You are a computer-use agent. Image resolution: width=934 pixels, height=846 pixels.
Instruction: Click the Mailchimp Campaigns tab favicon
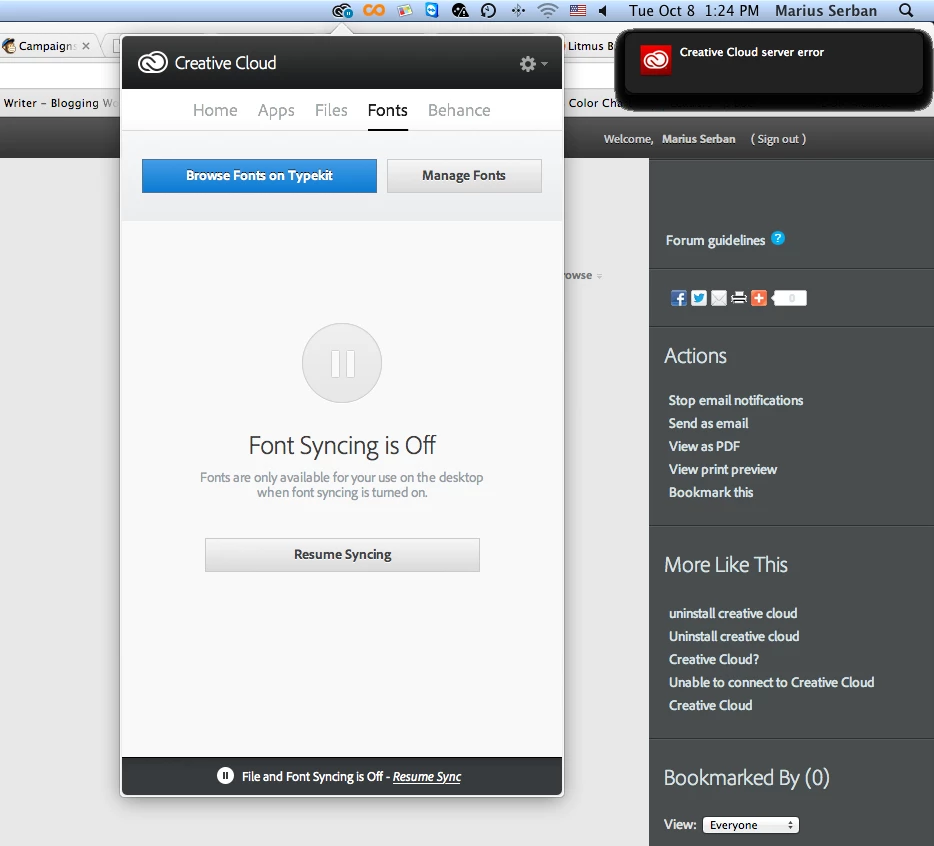coord(9,45)
